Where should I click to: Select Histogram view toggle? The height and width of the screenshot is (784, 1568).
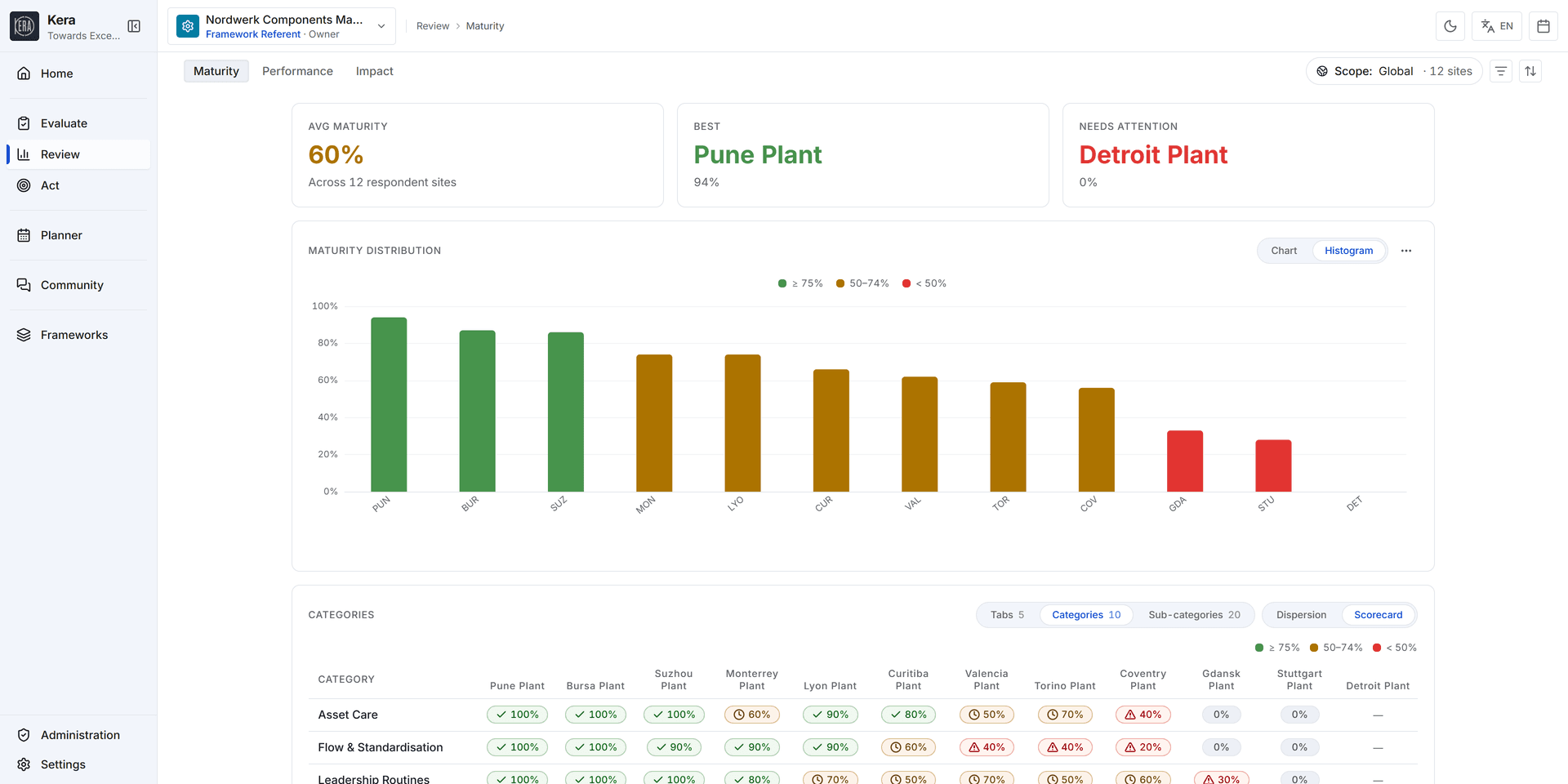tap(1349, 251)
